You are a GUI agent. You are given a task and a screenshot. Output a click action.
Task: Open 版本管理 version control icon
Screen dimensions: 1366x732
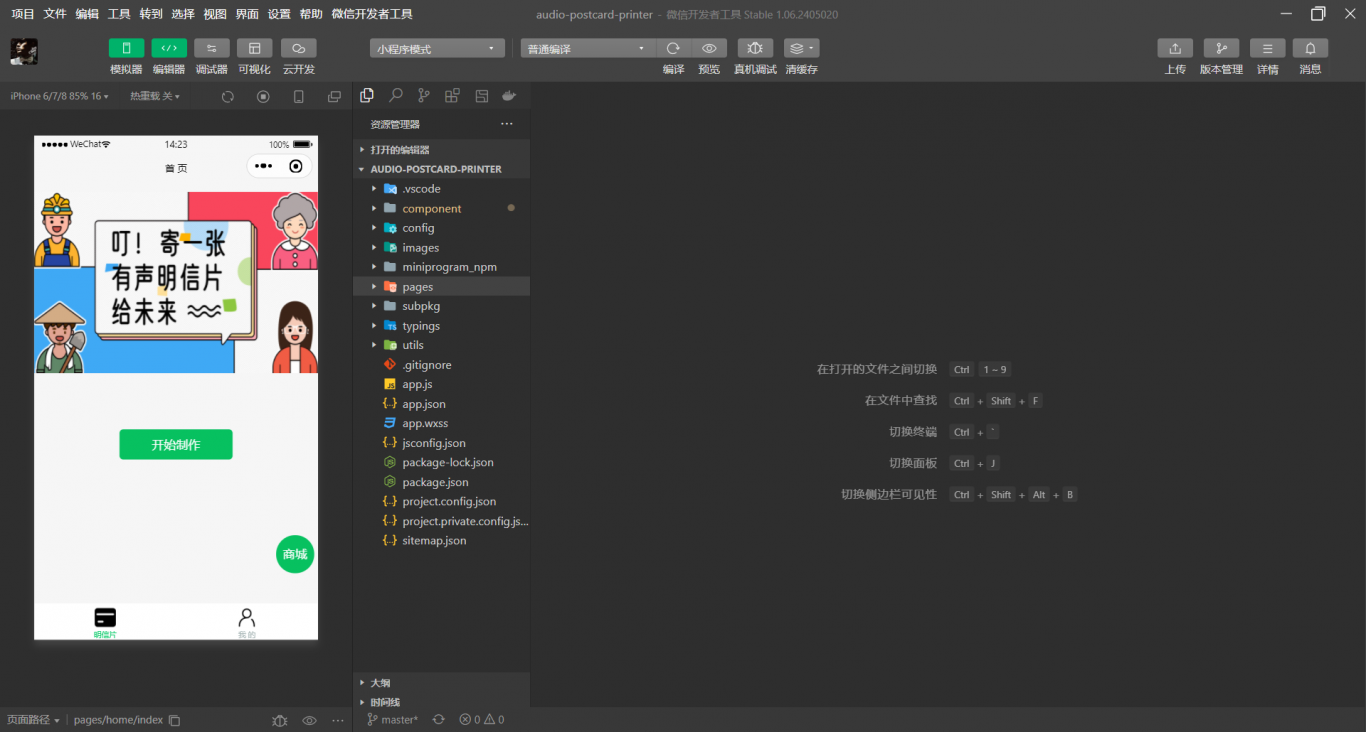click(x=1221, y=48)
